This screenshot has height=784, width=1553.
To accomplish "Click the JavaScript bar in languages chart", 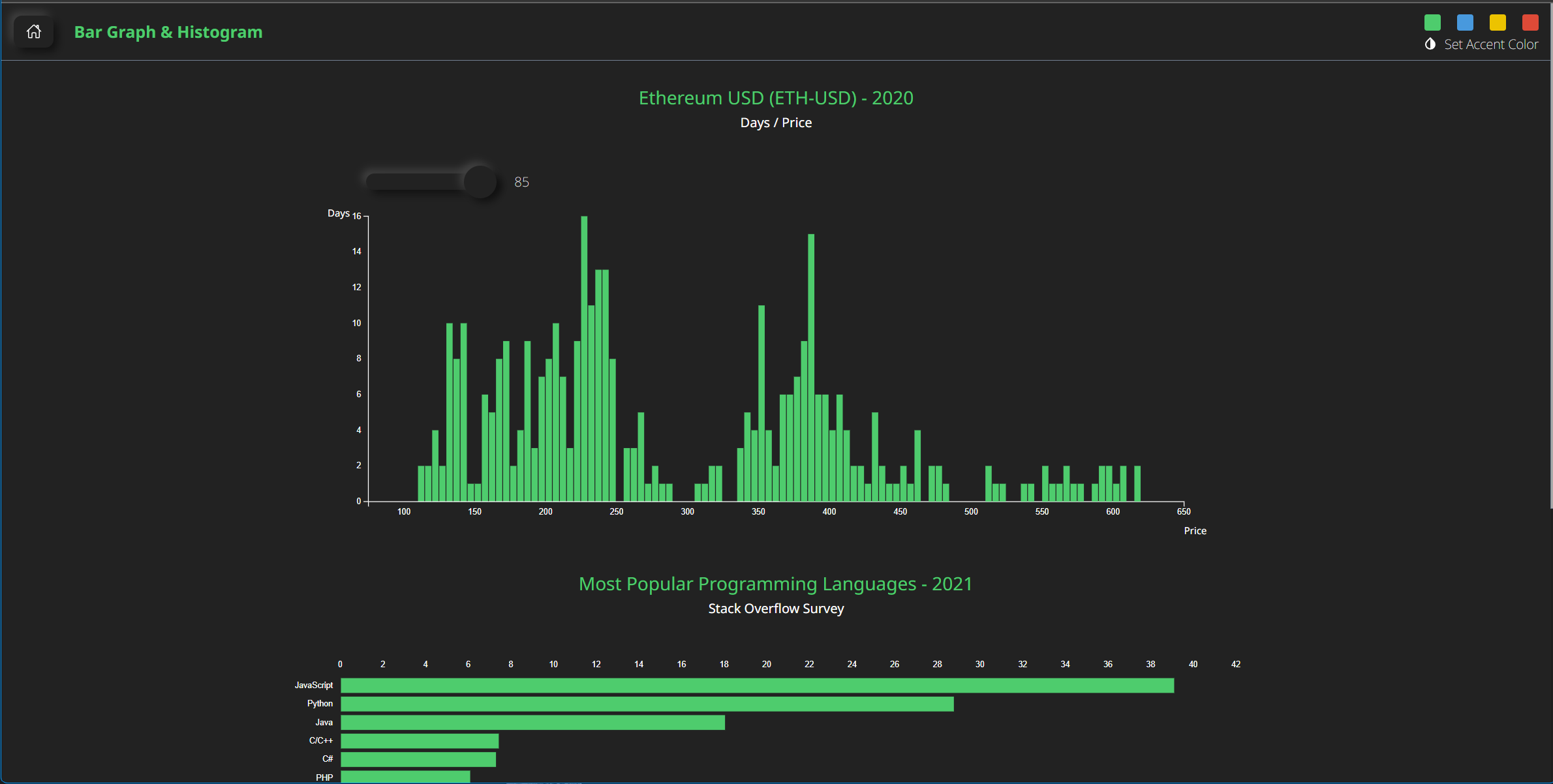I will click(758, 686).
